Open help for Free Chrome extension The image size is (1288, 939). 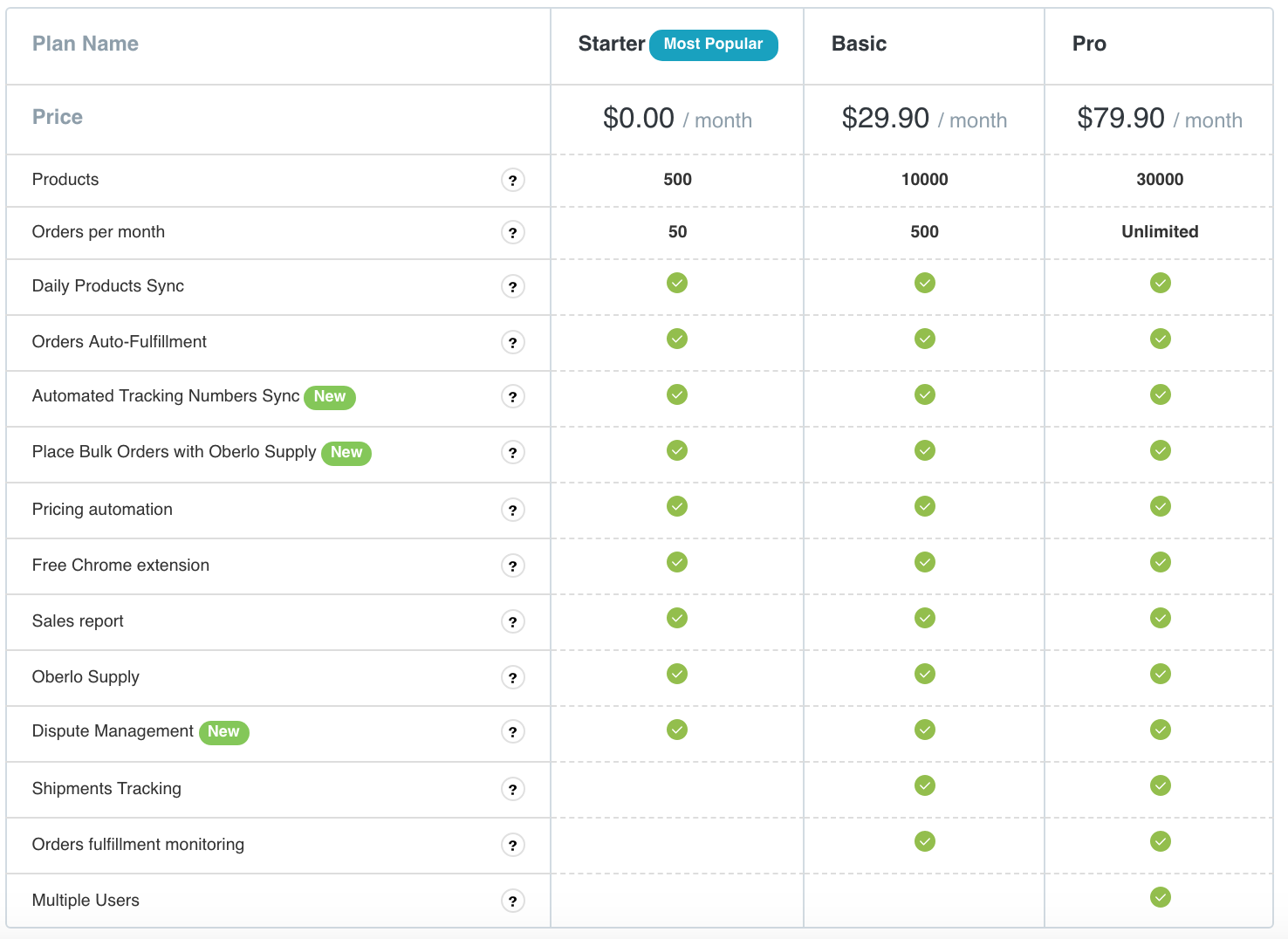[x=513, y=566]
